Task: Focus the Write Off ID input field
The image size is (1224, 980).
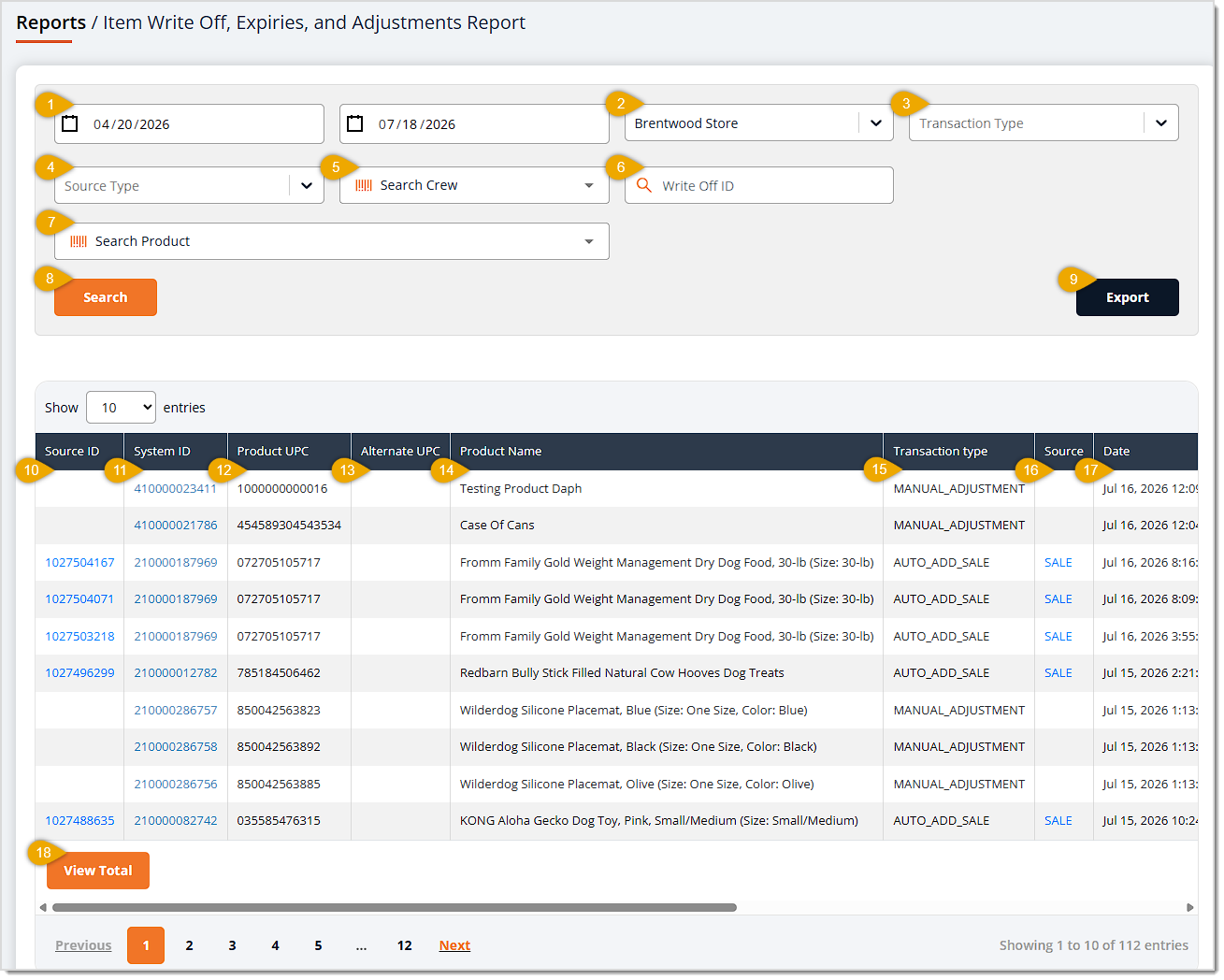Action: tap(759, 185)
